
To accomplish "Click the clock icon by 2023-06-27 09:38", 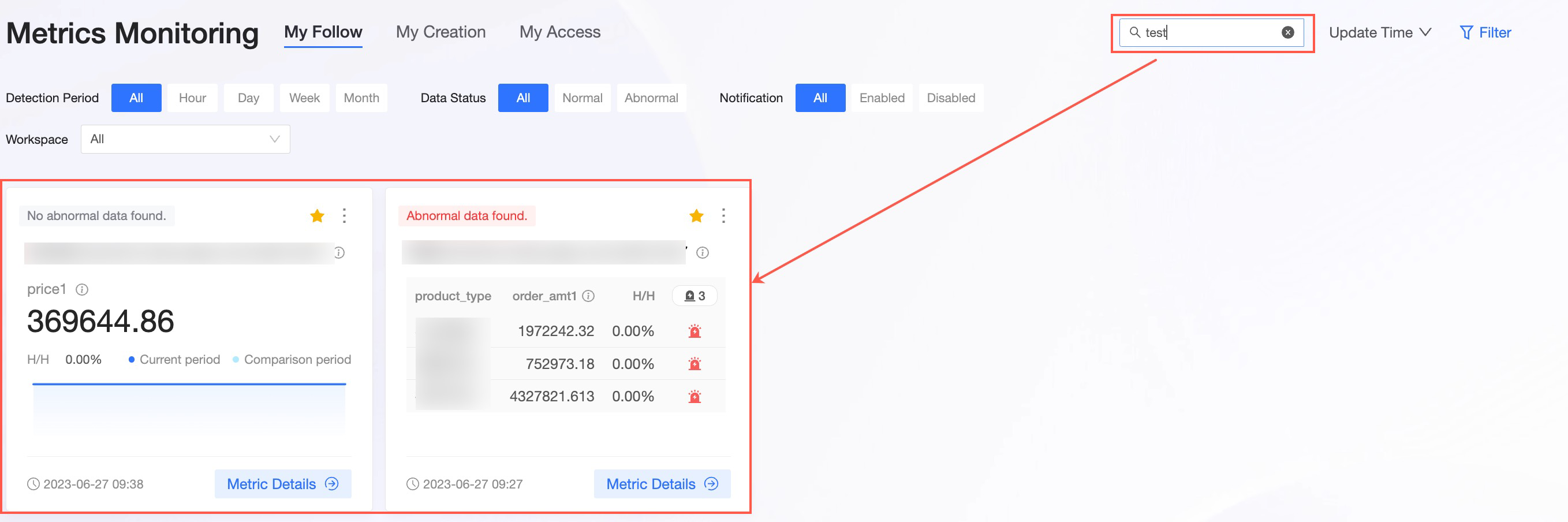I will pyautogui.click(x=33, y=484).
